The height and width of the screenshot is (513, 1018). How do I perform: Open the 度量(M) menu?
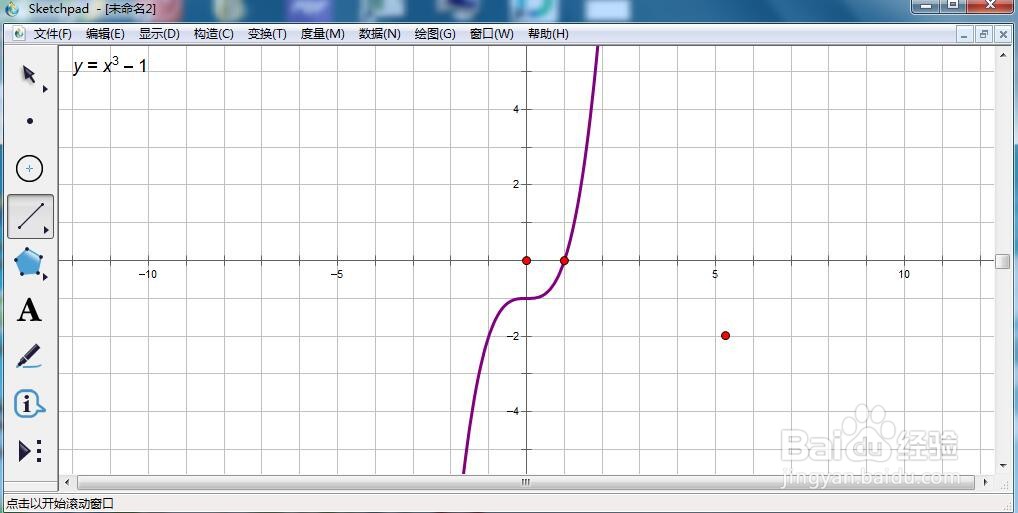322,34
